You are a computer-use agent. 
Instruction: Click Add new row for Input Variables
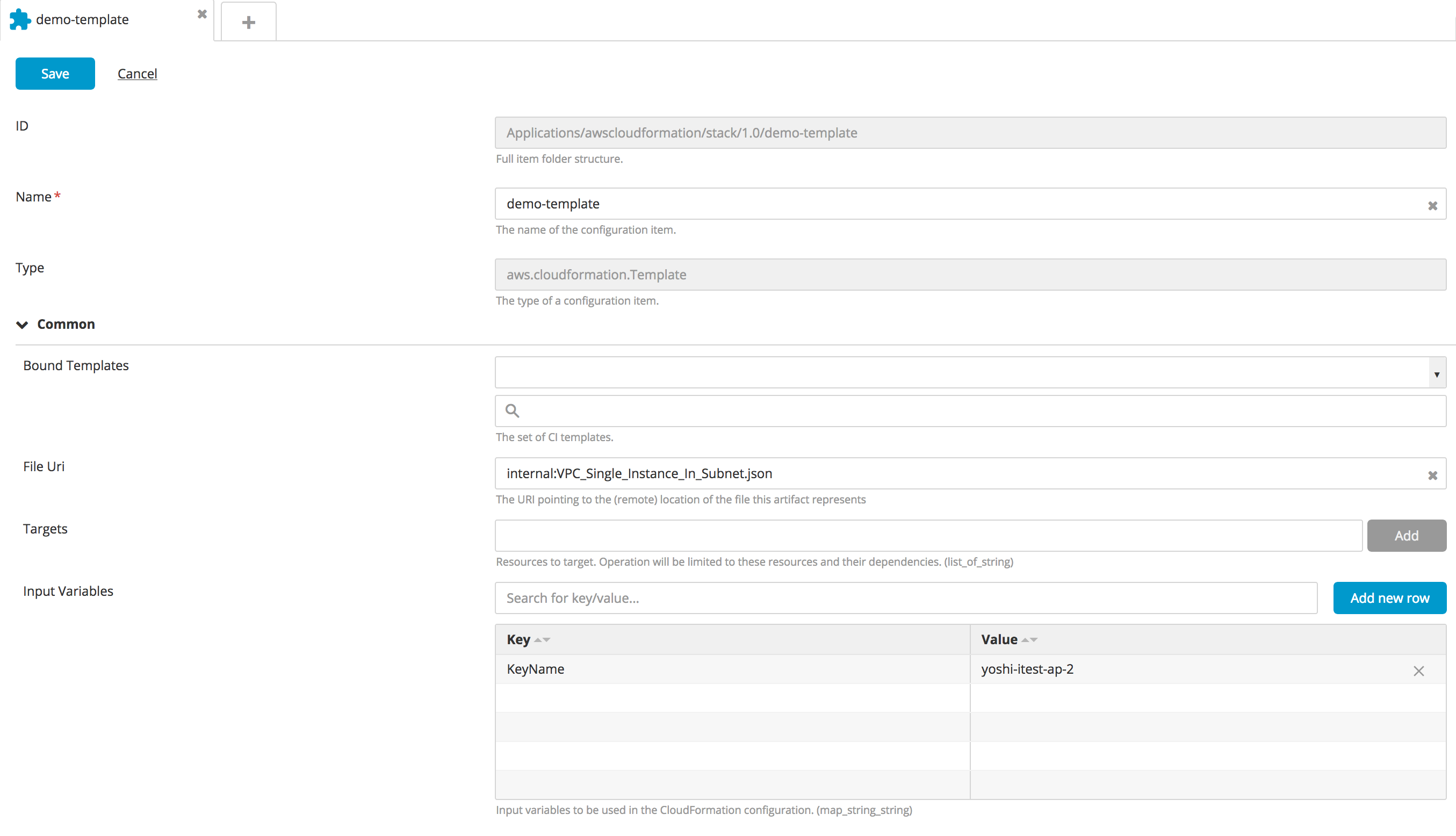1389,597
